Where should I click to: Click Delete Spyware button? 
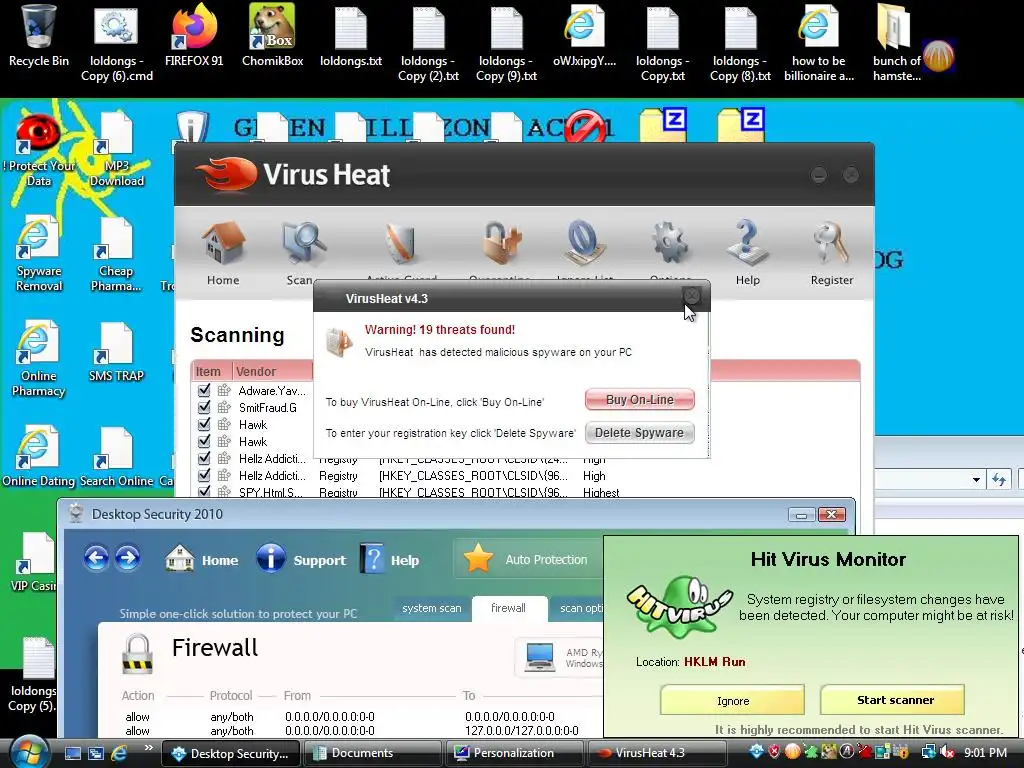point(639,432)
